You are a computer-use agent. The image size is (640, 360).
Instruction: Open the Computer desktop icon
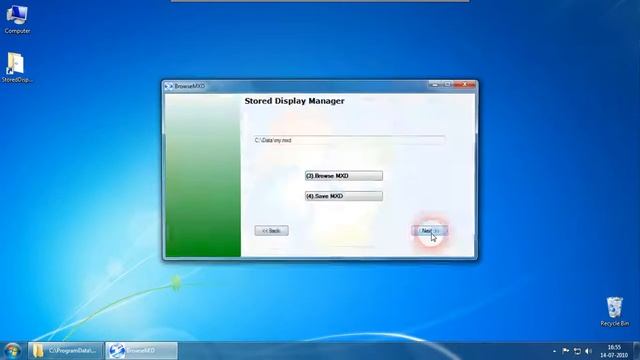pos(17,18)
